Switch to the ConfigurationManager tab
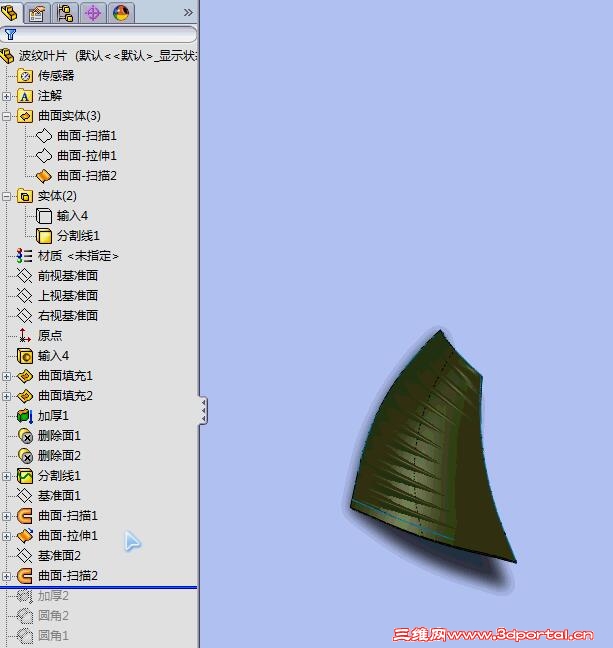The width and height of the screenshot is (613, 648). (x=65, y=13)
